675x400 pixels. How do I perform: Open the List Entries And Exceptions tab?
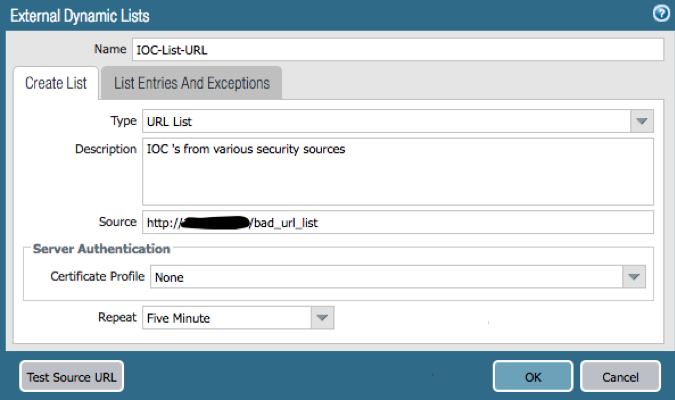[x=192, y=83]
